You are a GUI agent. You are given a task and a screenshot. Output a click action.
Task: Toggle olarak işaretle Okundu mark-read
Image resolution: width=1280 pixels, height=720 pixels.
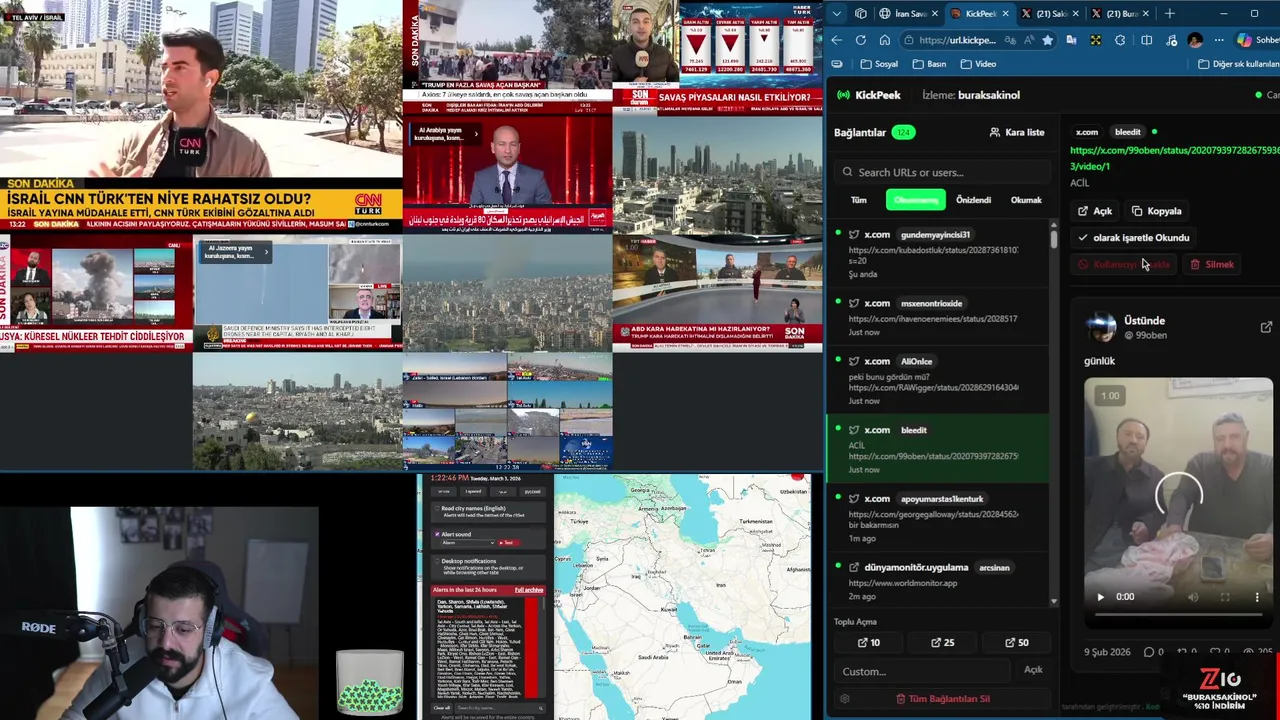(x=1134, y=238)
